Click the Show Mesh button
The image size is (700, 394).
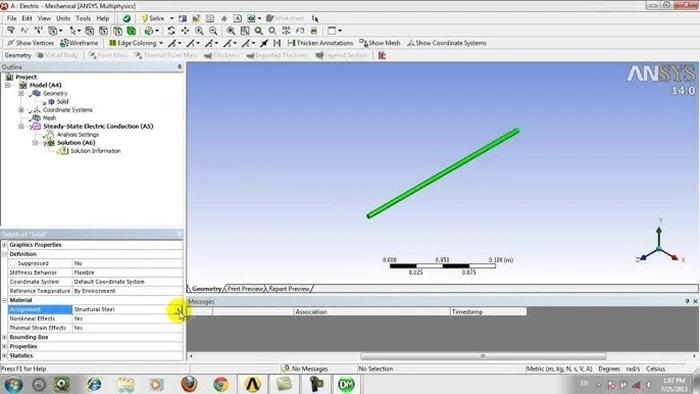click(x=380, y=43)
